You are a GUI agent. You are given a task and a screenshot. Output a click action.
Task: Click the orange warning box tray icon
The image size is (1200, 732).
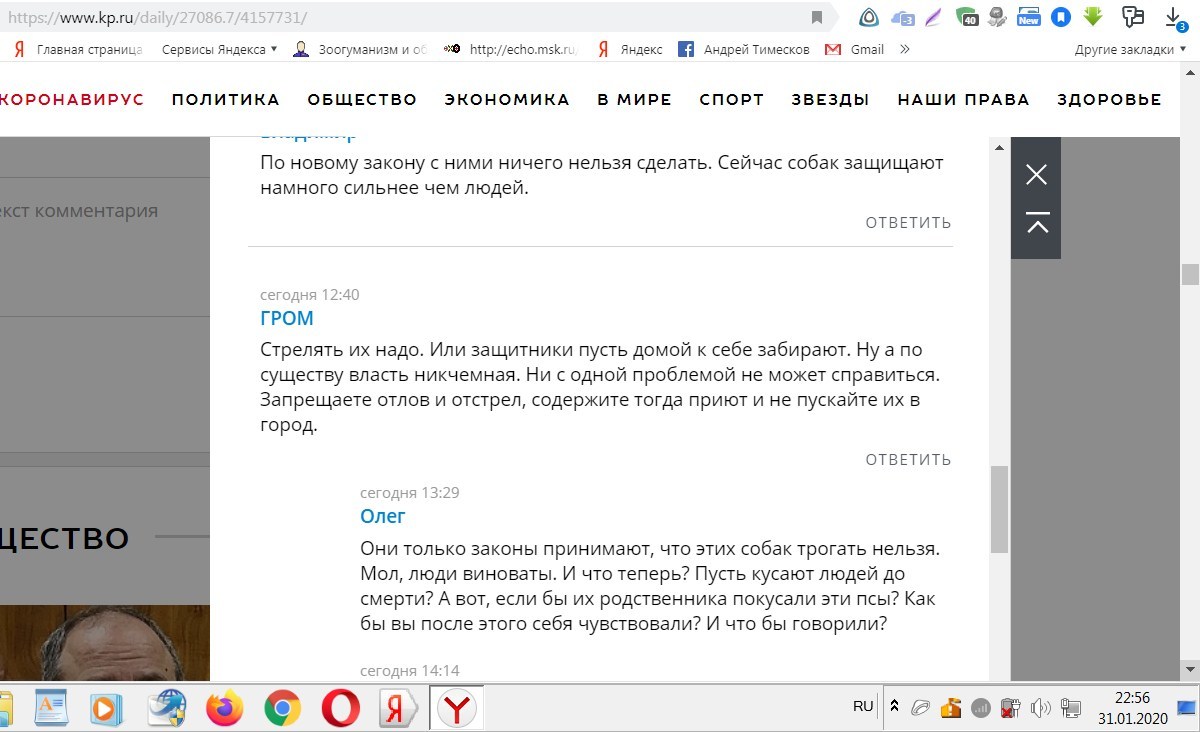coord(951,708)
